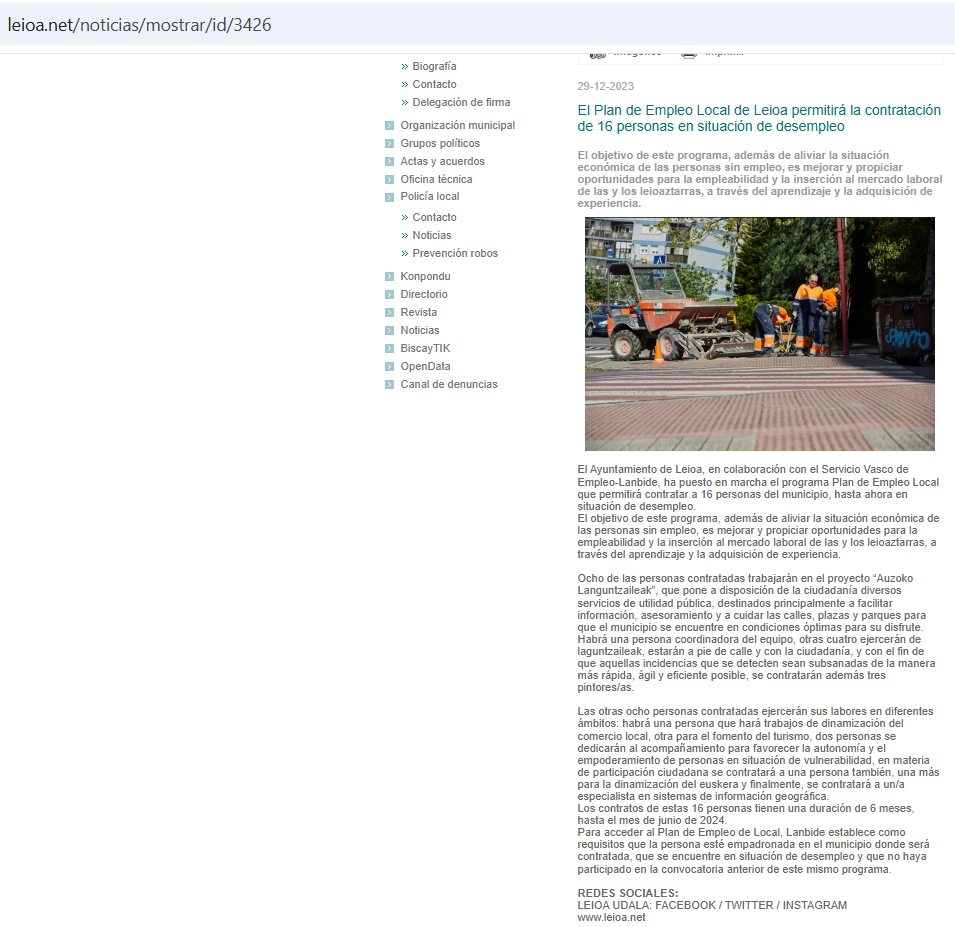Click the arrow icon next to OpenData
The image size is (955, 927).
390,367
